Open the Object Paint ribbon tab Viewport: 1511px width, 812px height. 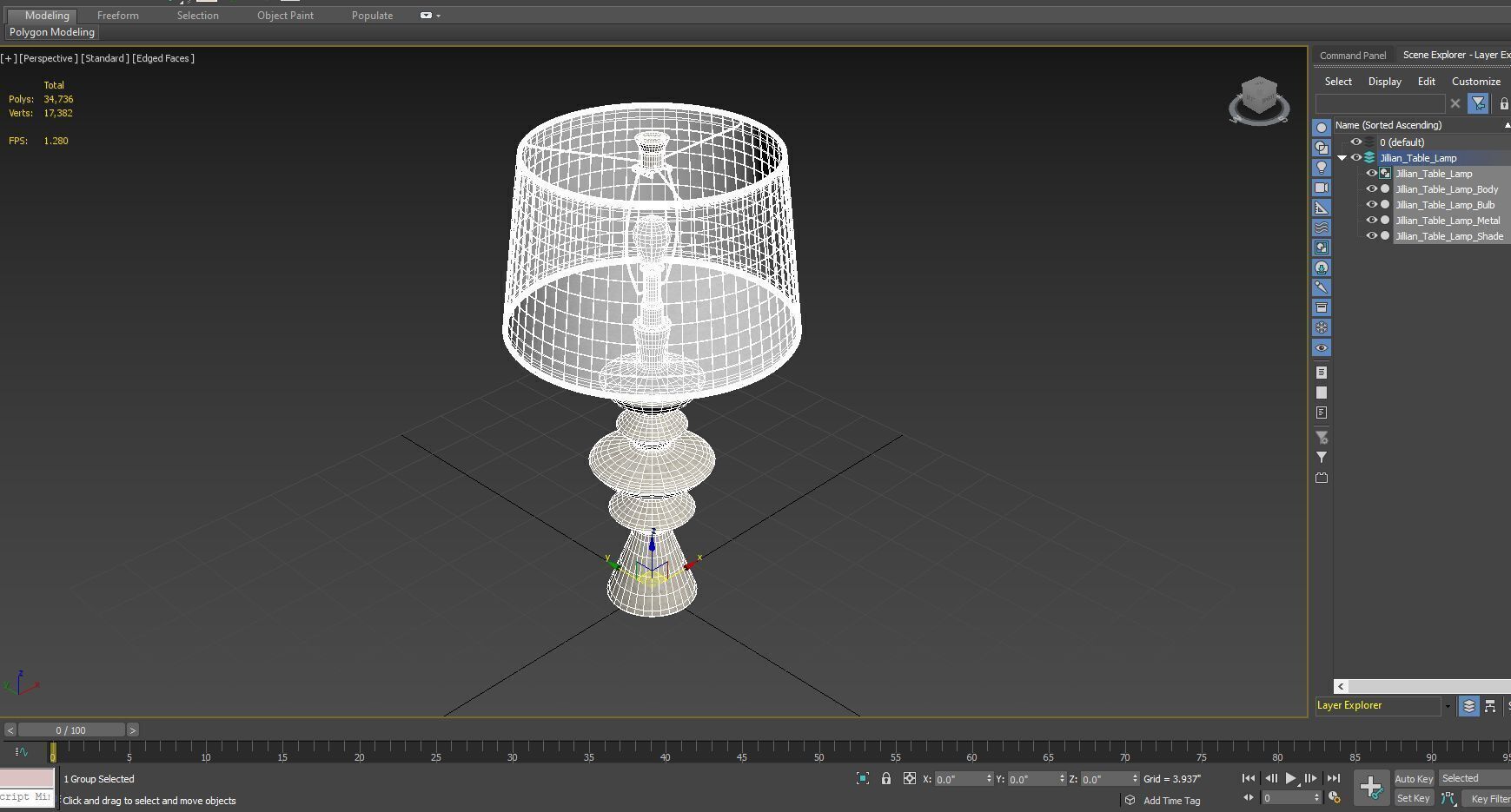click(285, 16)
